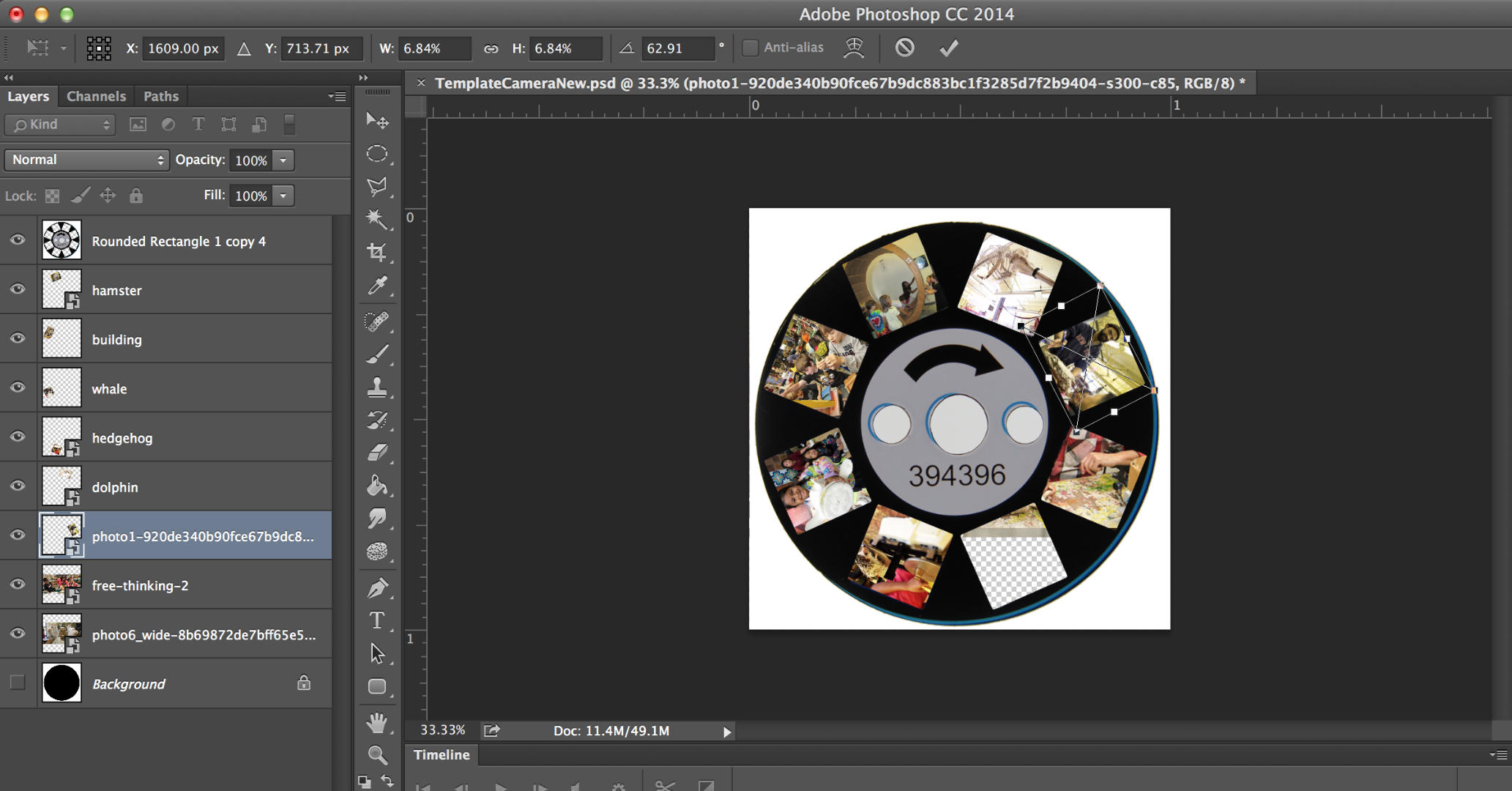Open the Normal blend mode dropdown
The height and width of the screenshot is (791, 1512).
pyautogui.click(x=86, y=160)
